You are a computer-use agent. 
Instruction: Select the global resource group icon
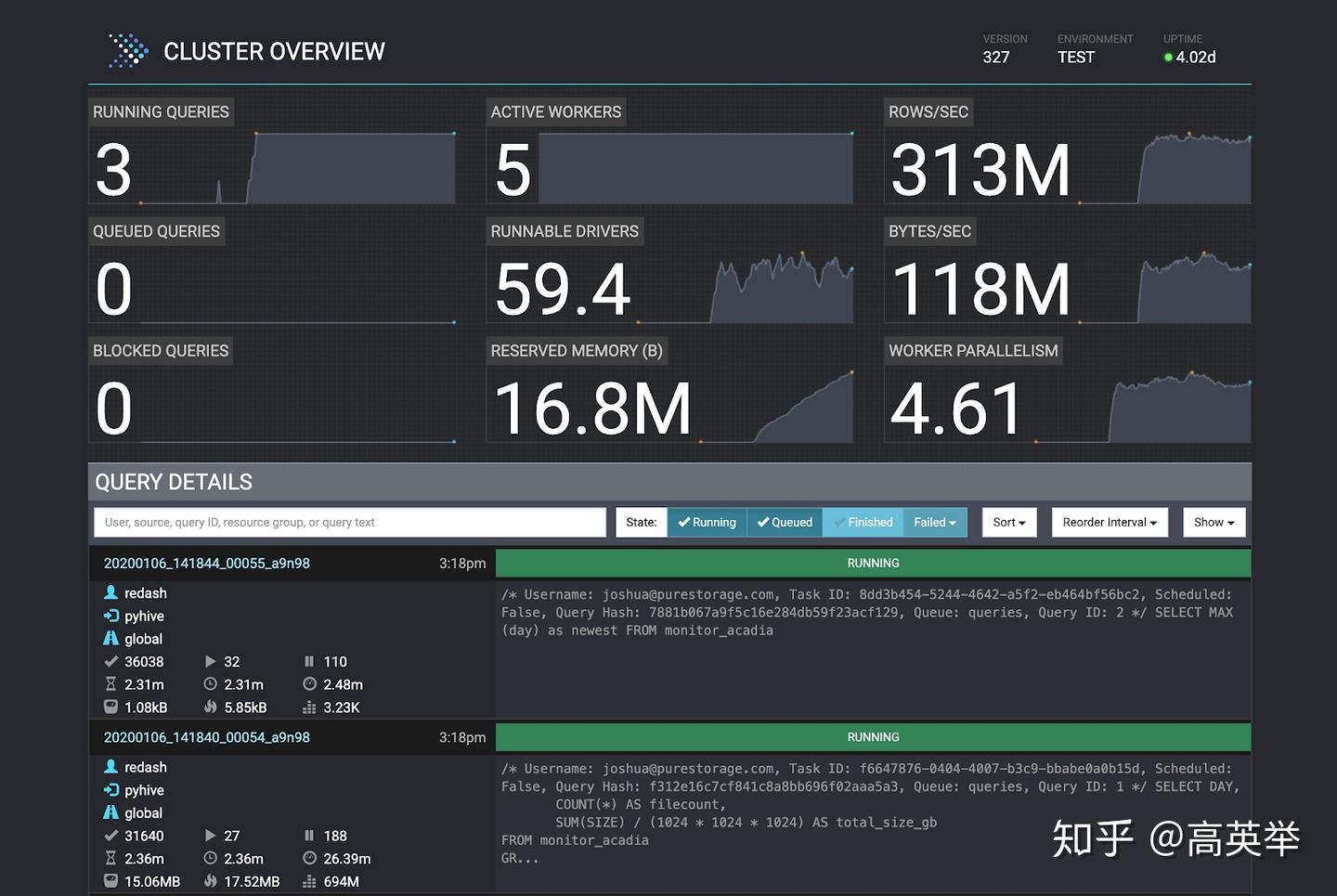pyautogui.click(x=112, y=638)
